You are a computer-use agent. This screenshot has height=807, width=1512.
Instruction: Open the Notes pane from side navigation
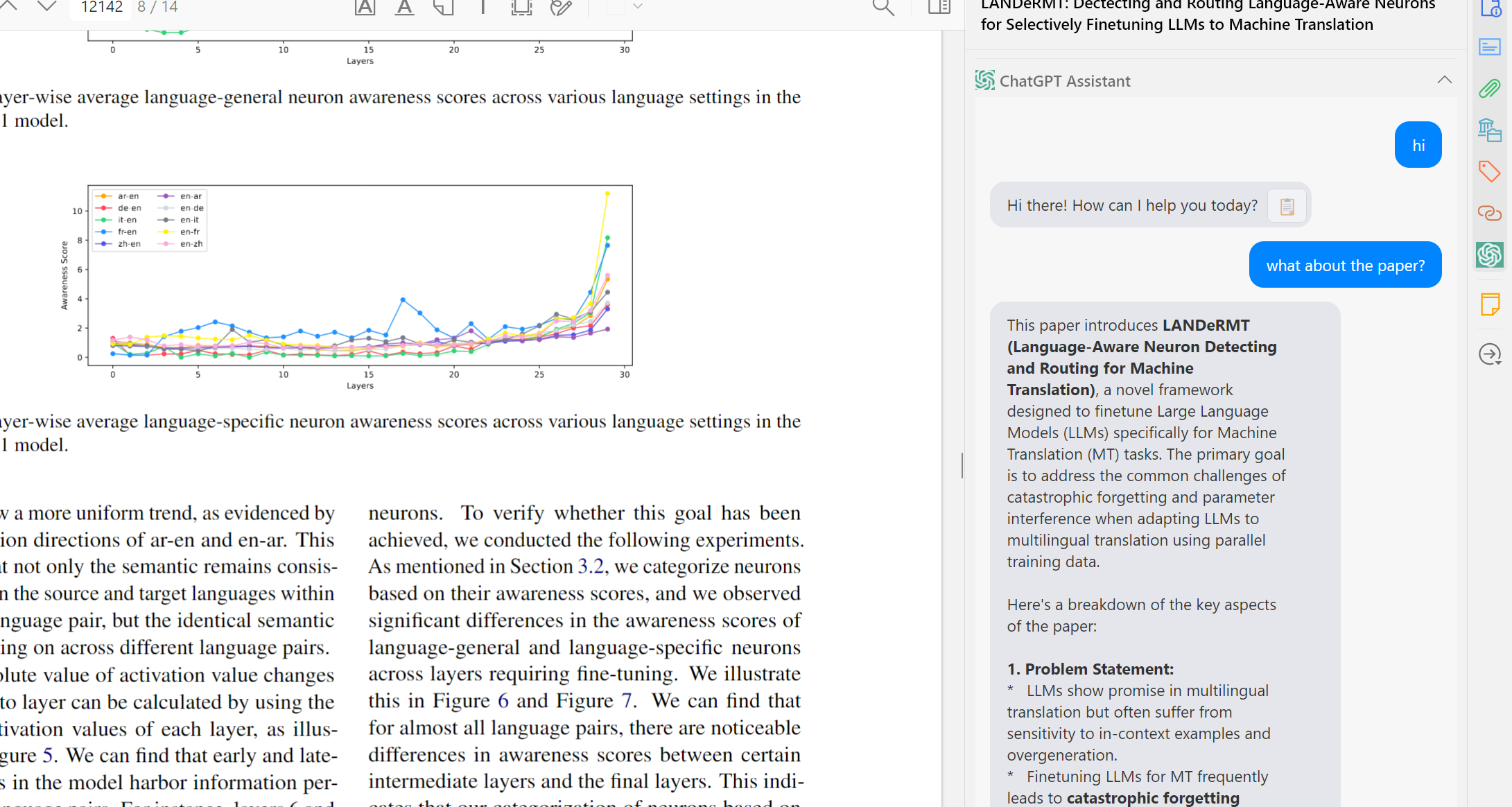[1490, 304]
